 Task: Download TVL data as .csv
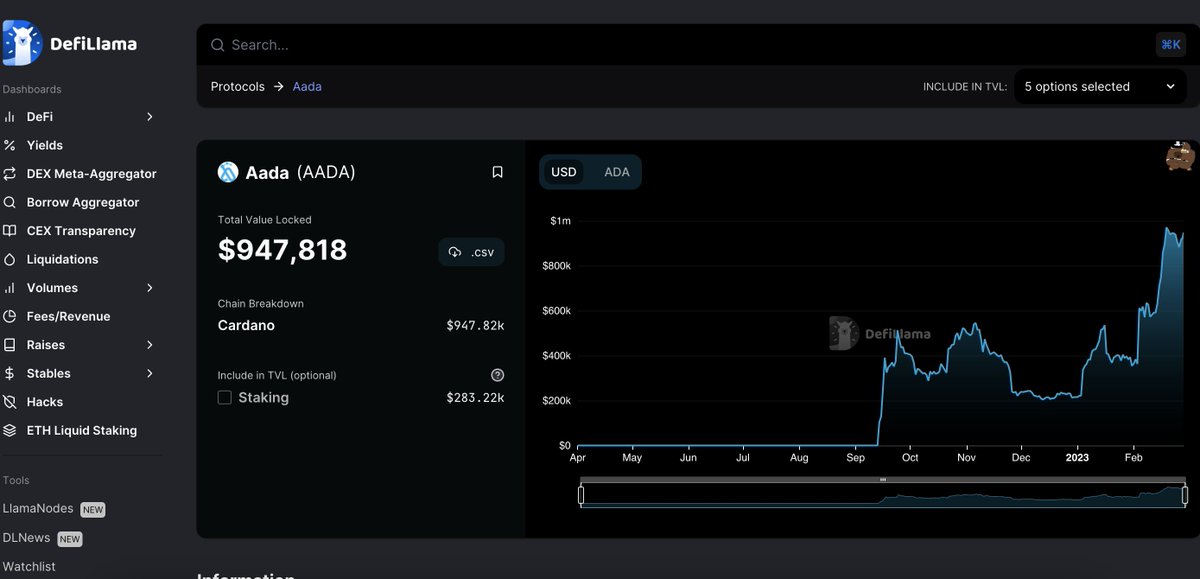(472, 252)
